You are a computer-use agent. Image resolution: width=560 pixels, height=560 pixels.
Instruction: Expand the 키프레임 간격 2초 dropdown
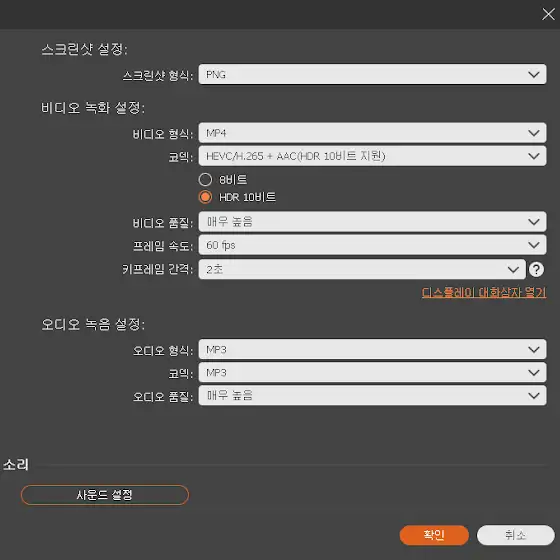pyautogui.click(x=362, y=269)
